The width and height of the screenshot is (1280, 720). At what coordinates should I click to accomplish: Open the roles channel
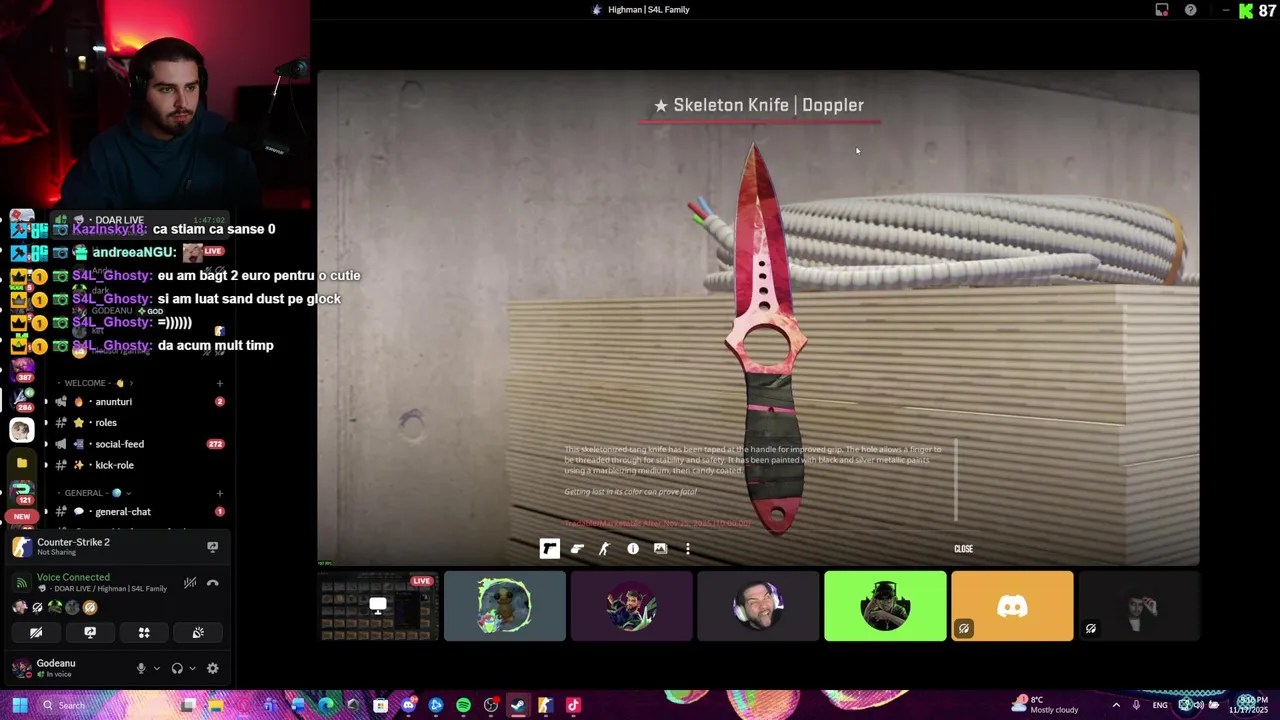pos(140,422)
